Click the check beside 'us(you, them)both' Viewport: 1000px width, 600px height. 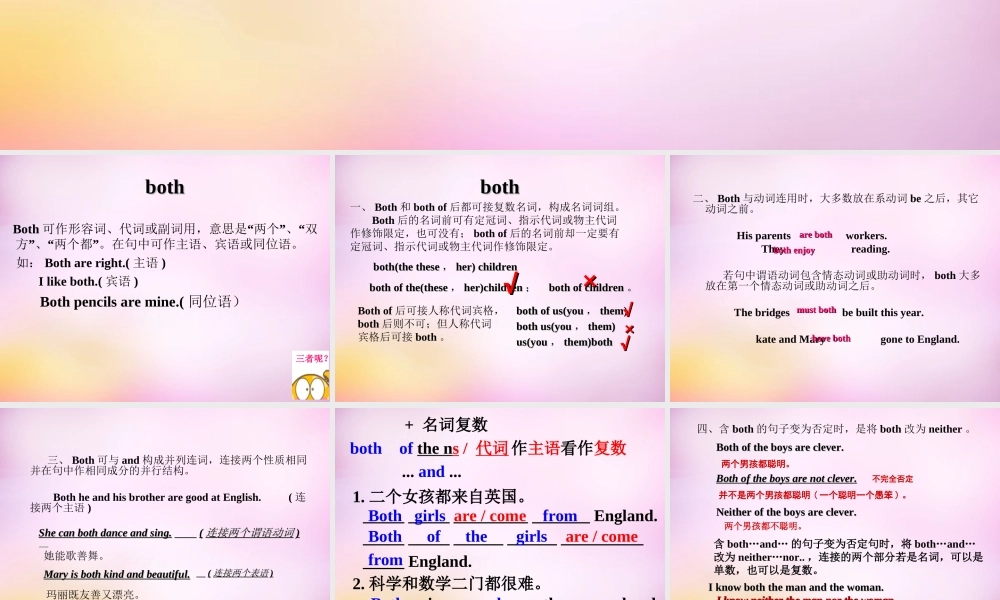(626, 342)
